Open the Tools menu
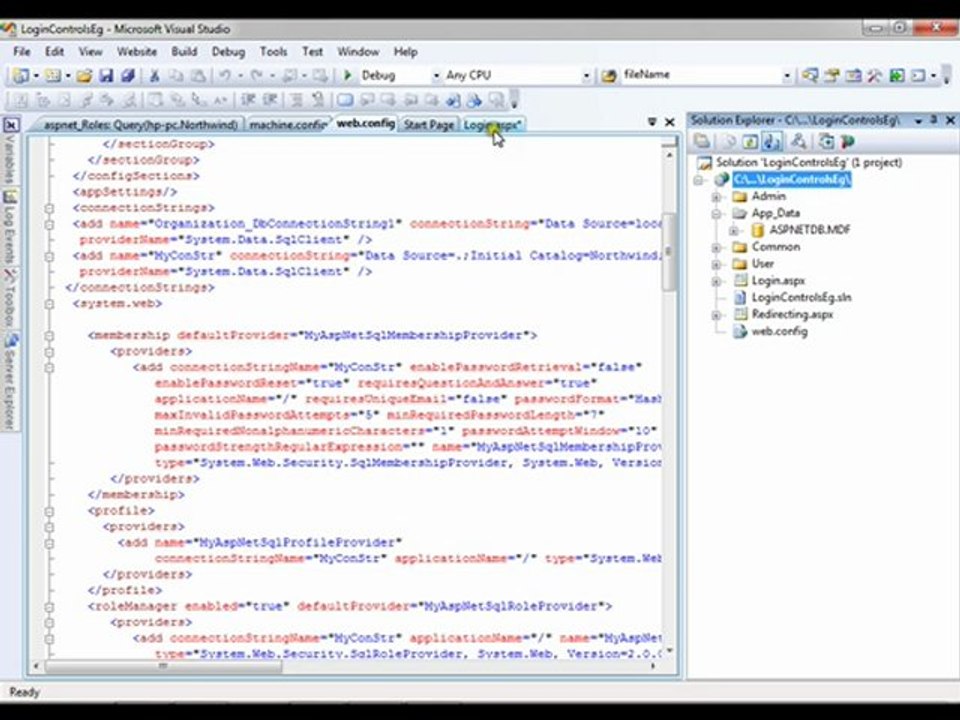The image size is (960, 720). 273,51
